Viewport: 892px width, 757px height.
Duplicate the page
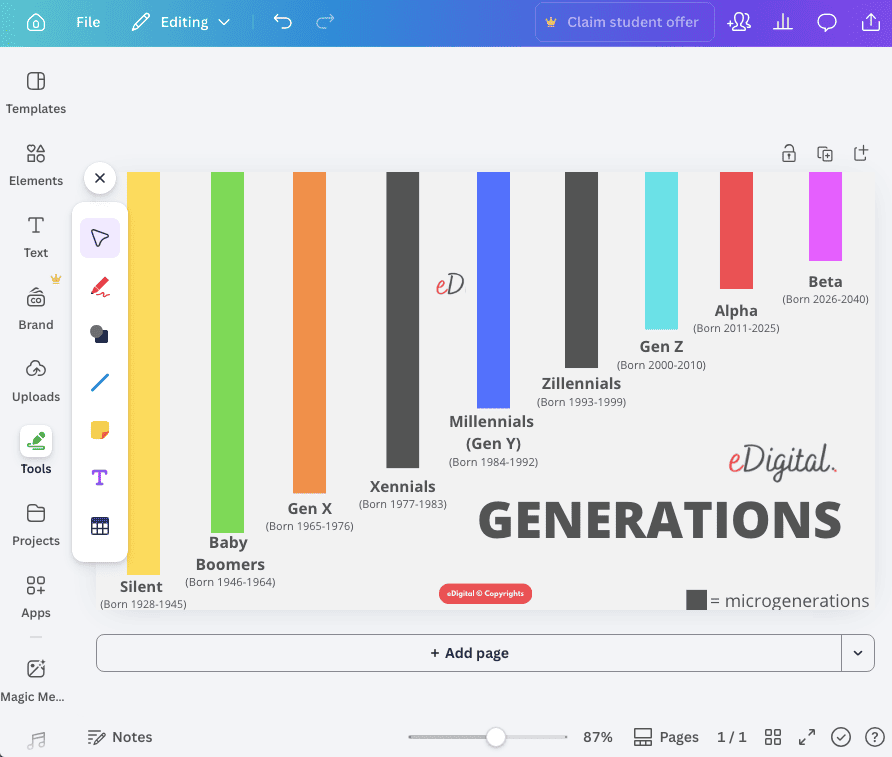tap(825, 154)
